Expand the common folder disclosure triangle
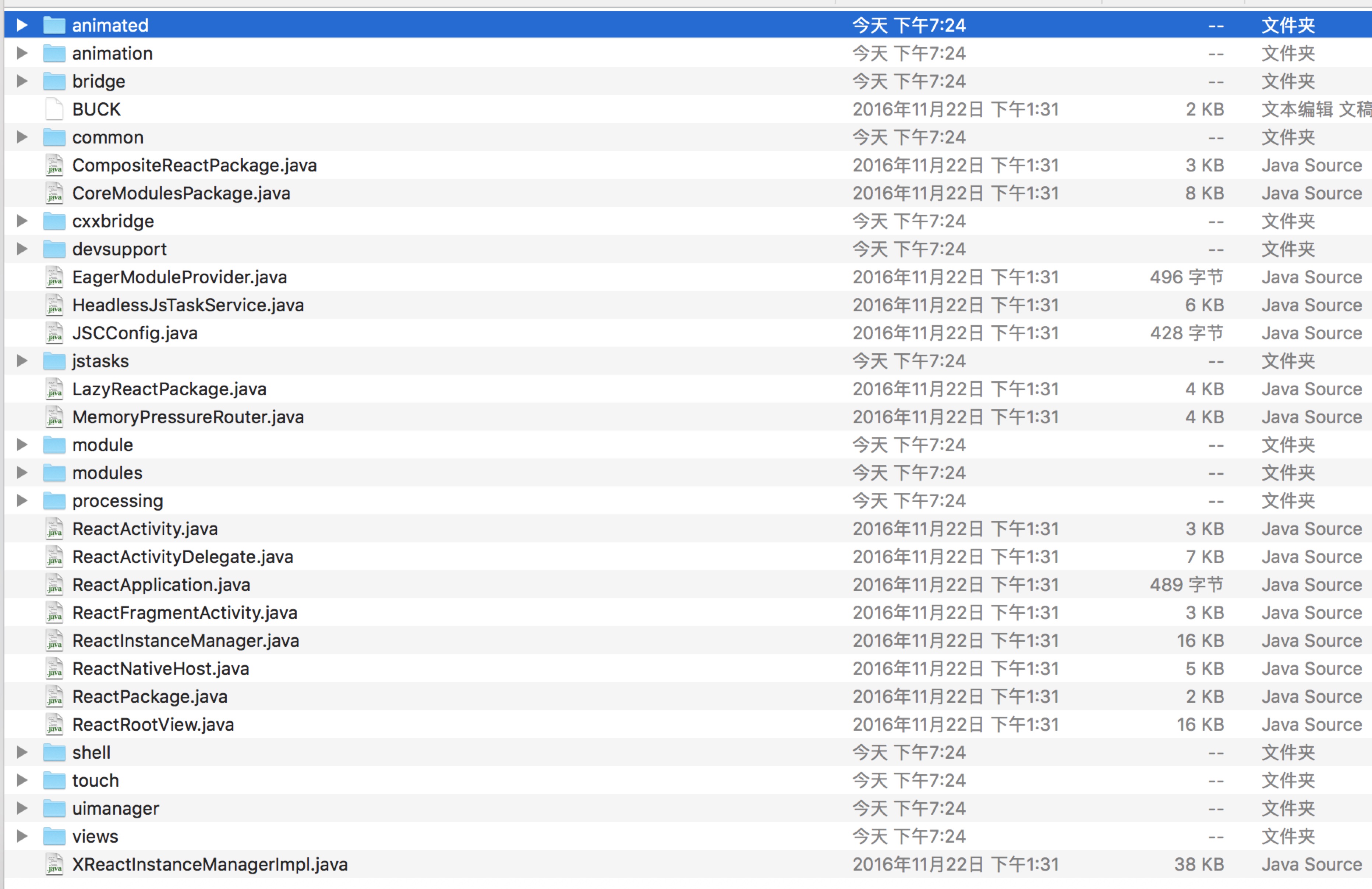 click(x=22, y=137)
